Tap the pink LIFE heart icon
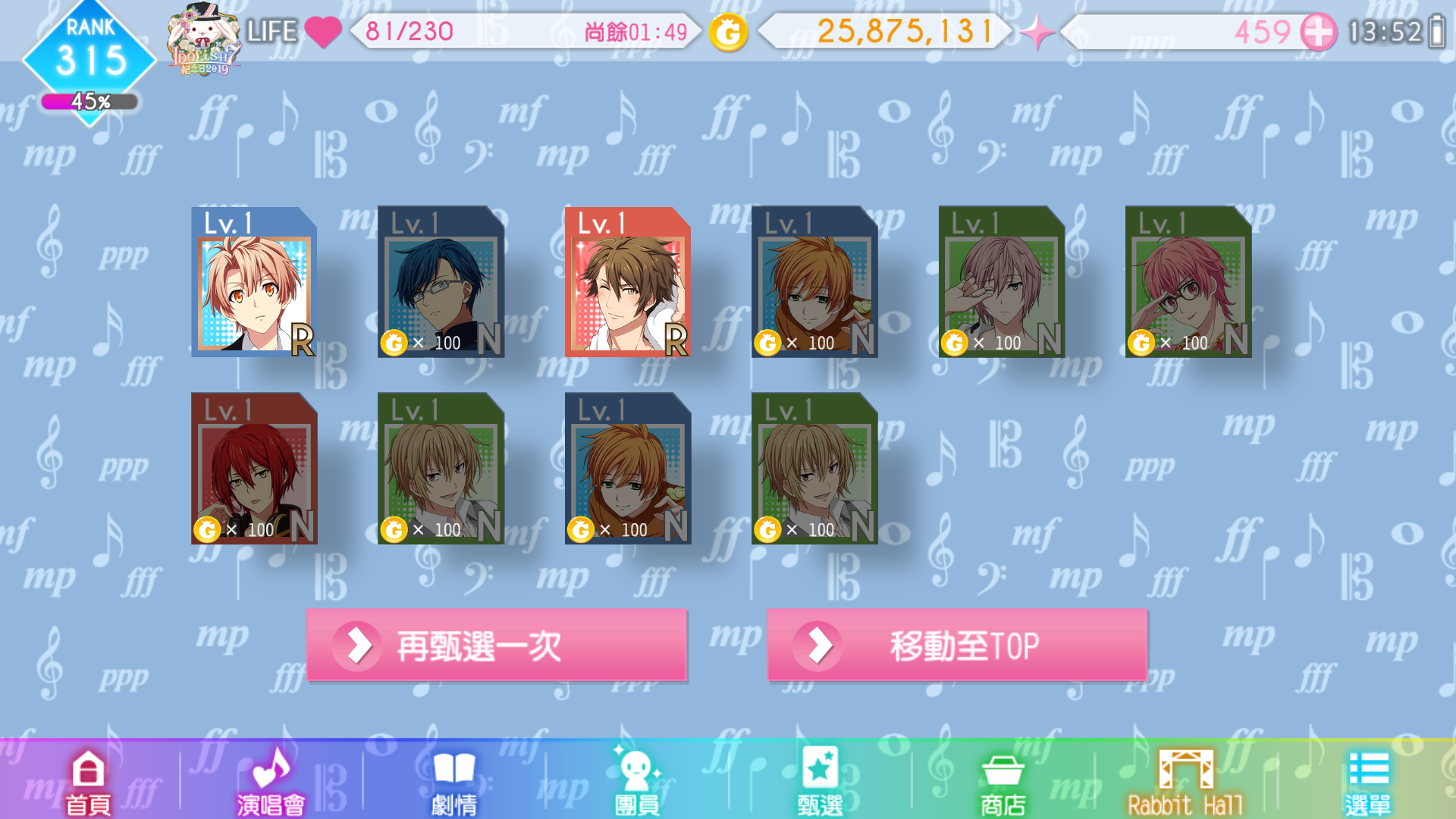Image resolution: width=1456 pixels, height=819 pixels. tap(323, 33)
